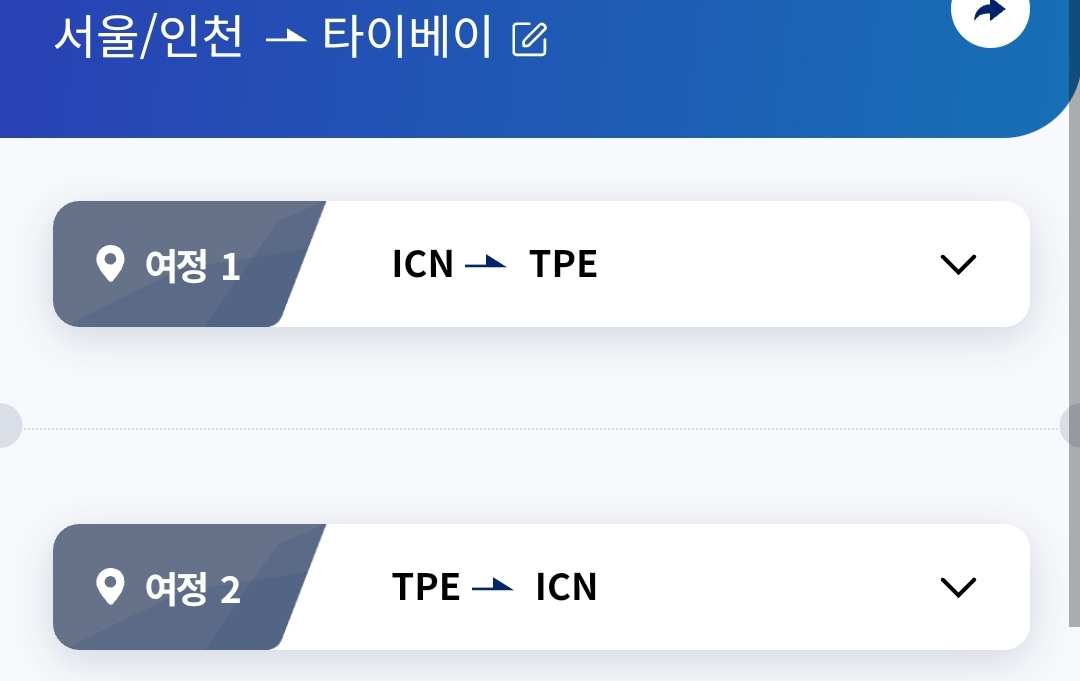Click the plane arrow between TPE and ICN
Image resolution: width=1080 pixels, height=681 pixels.
click(x=493, y=586)
